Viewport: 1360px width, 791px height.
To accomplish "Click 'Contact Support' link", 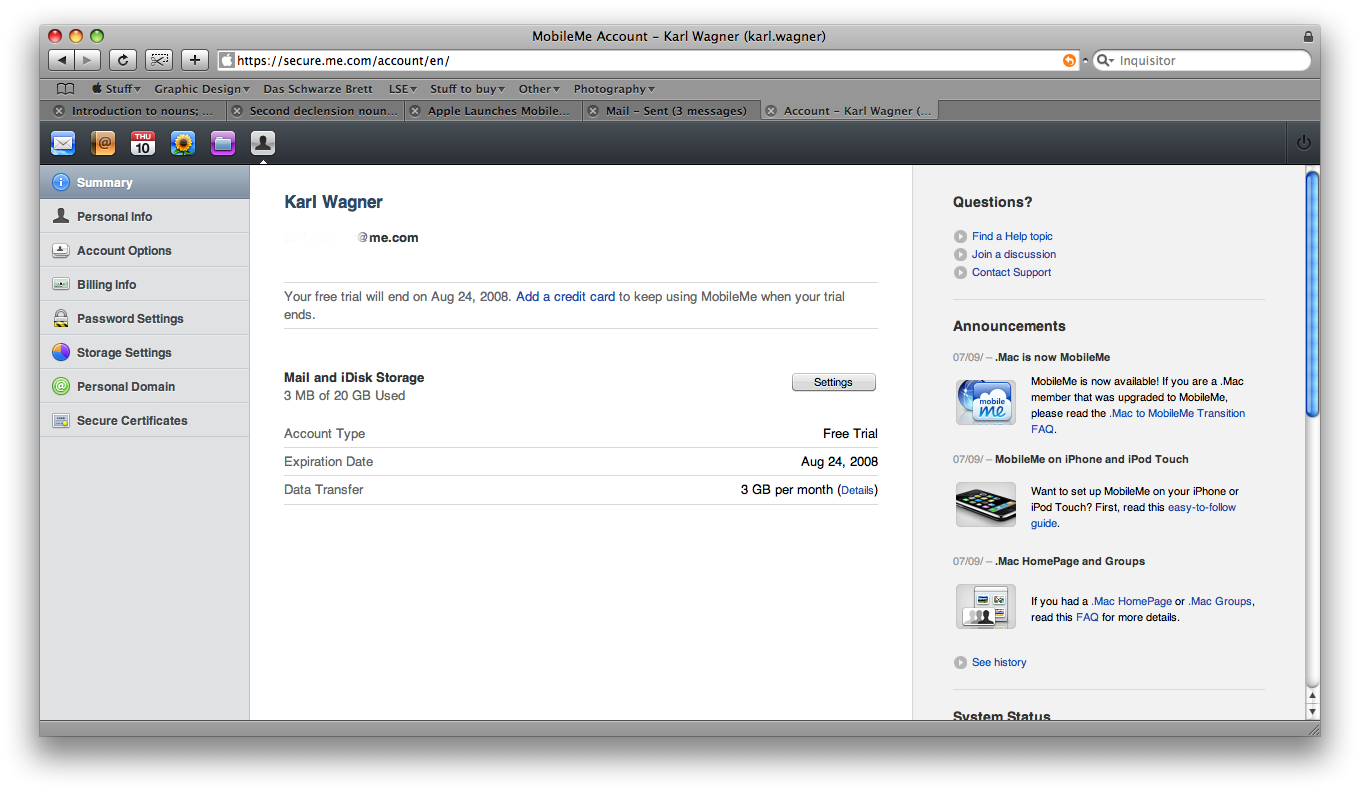I will click(x=1011, y=272).
